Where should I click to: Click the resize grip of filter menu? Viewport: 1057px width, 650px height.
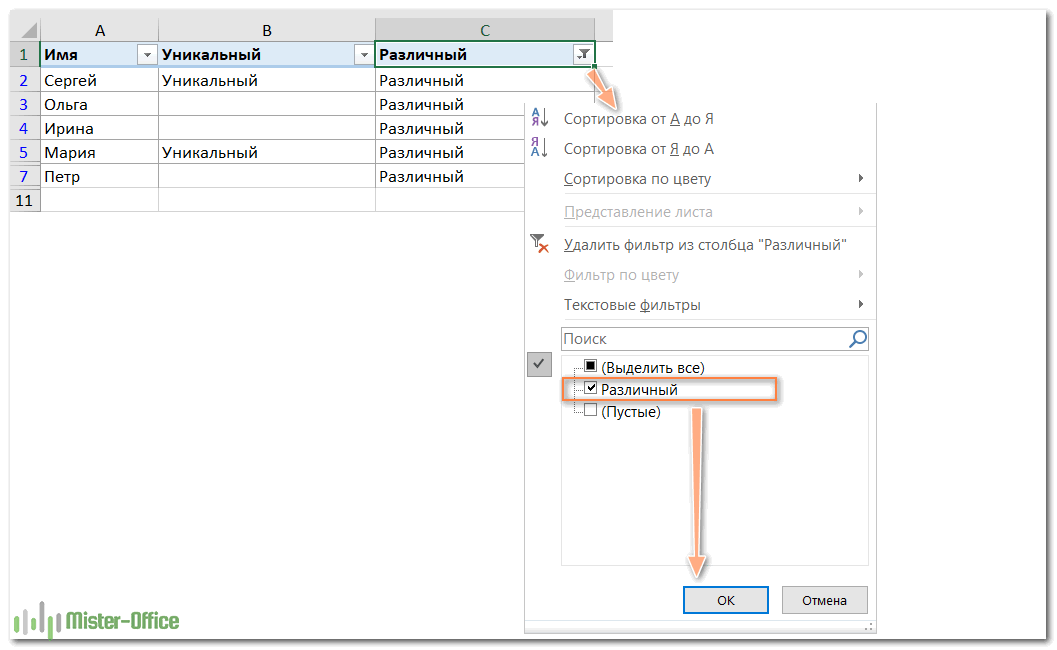[868, 626]
